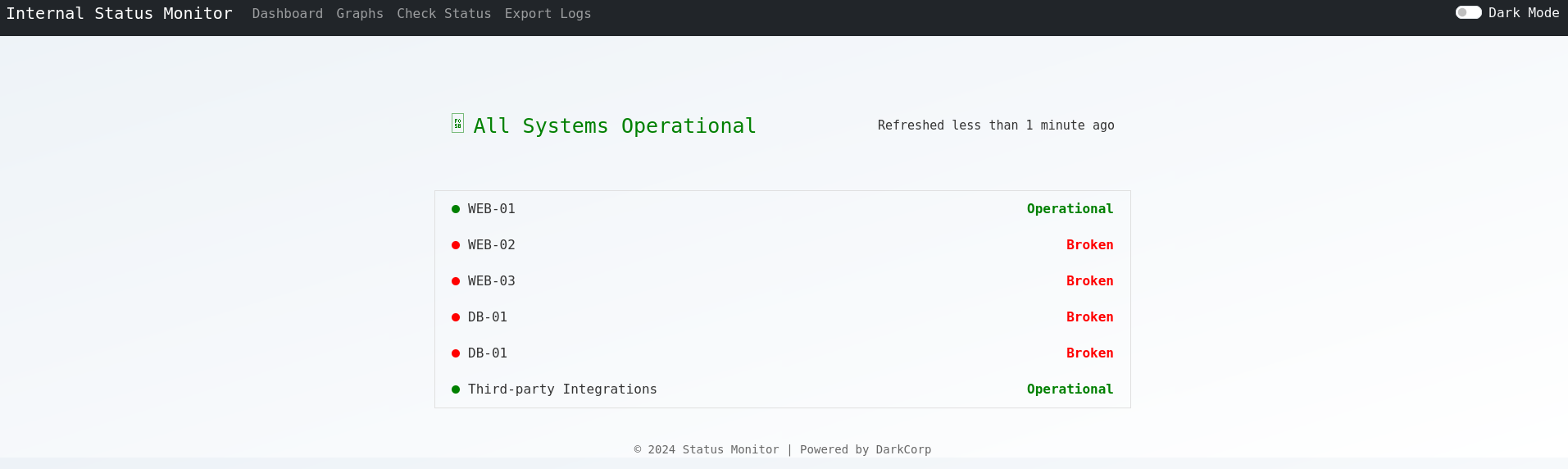Viewport: 1568px width, 469px height.
Task: Click the green status dot for WEB-01
Action: [456, 209]
